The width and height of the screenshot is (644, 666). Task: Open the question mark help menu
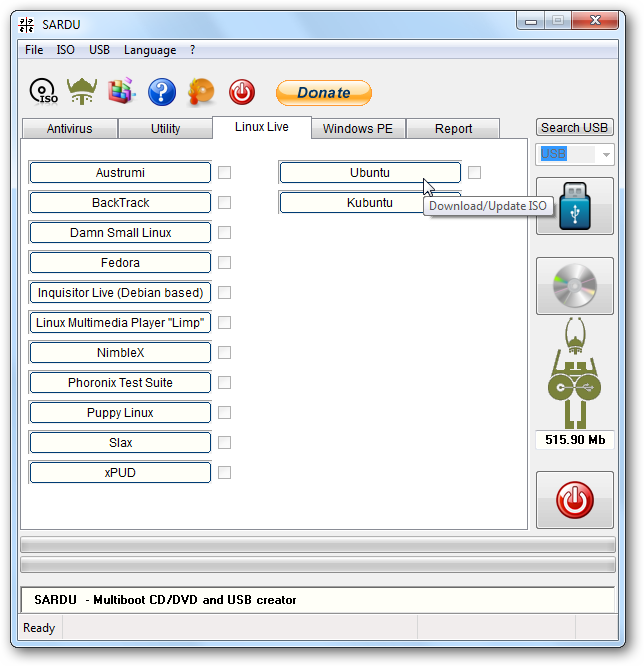192,50
